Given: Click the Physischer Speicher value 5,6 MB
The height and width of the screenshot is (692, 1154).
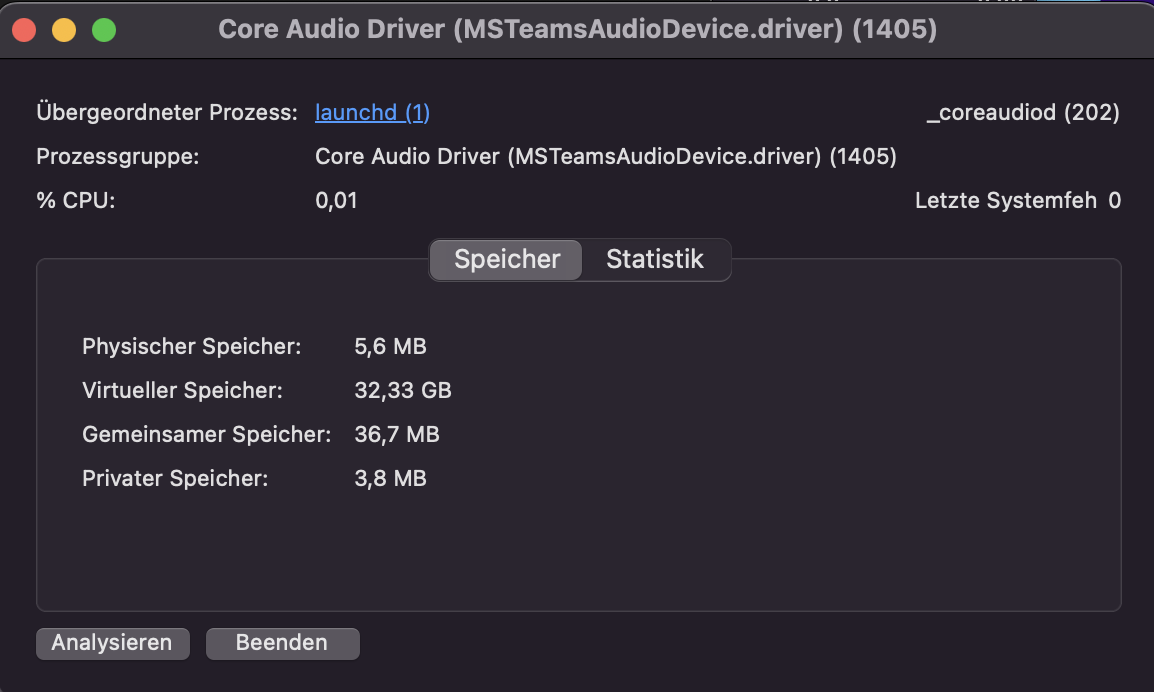Looking at the screenshot, I should (390, 347).
